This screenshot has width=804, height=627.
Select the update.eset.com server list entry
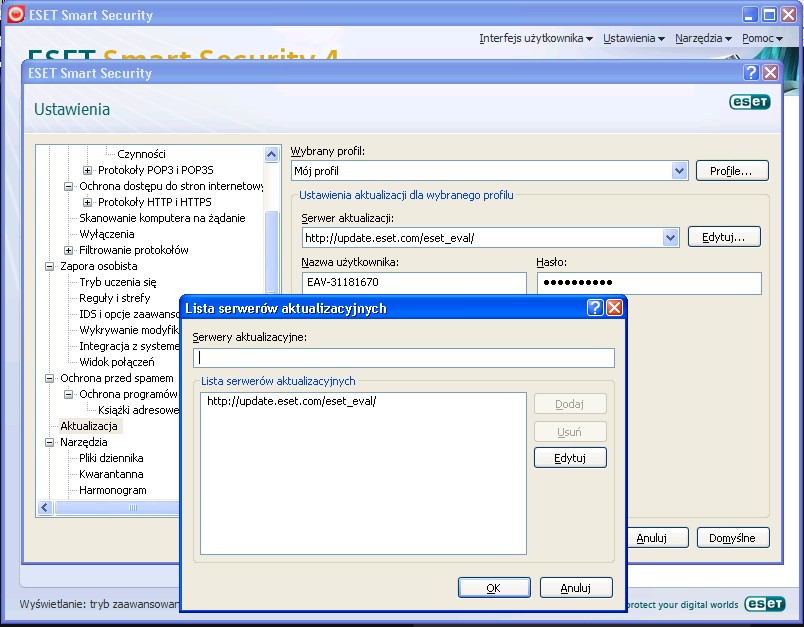tap(292, 401)
